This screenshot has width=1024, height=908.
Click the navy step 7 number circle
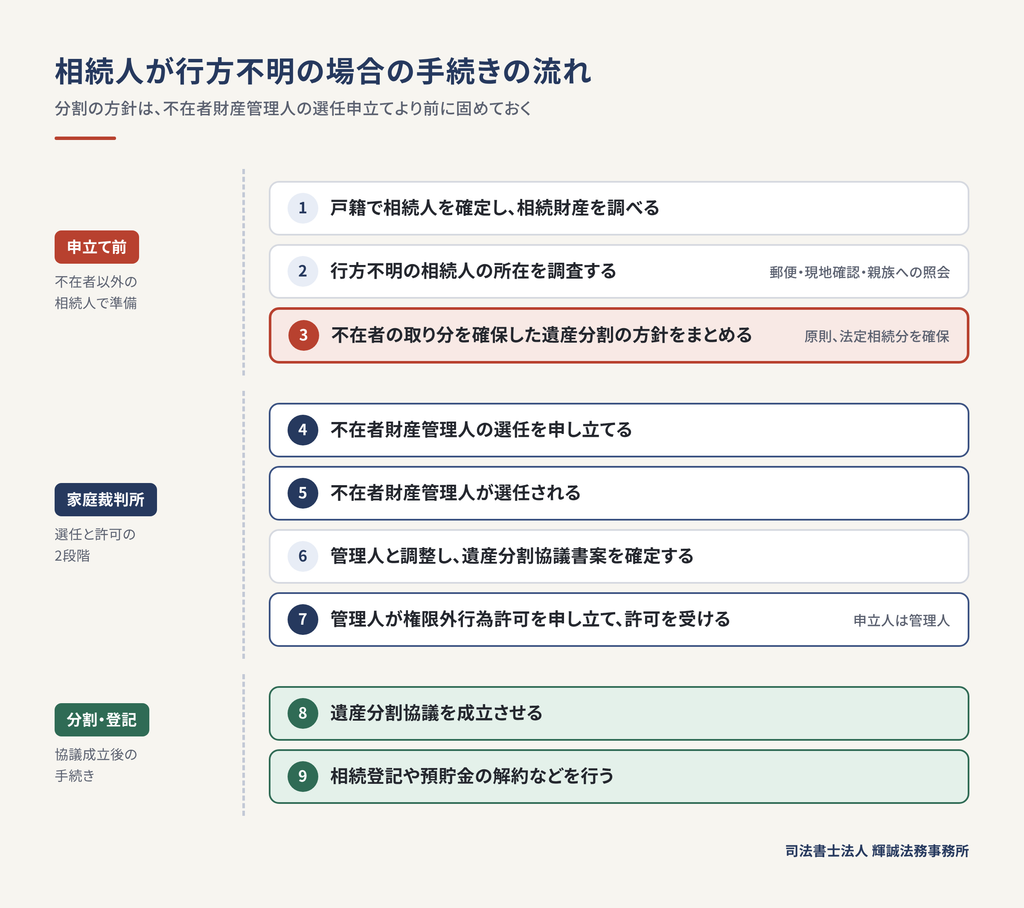302,619
